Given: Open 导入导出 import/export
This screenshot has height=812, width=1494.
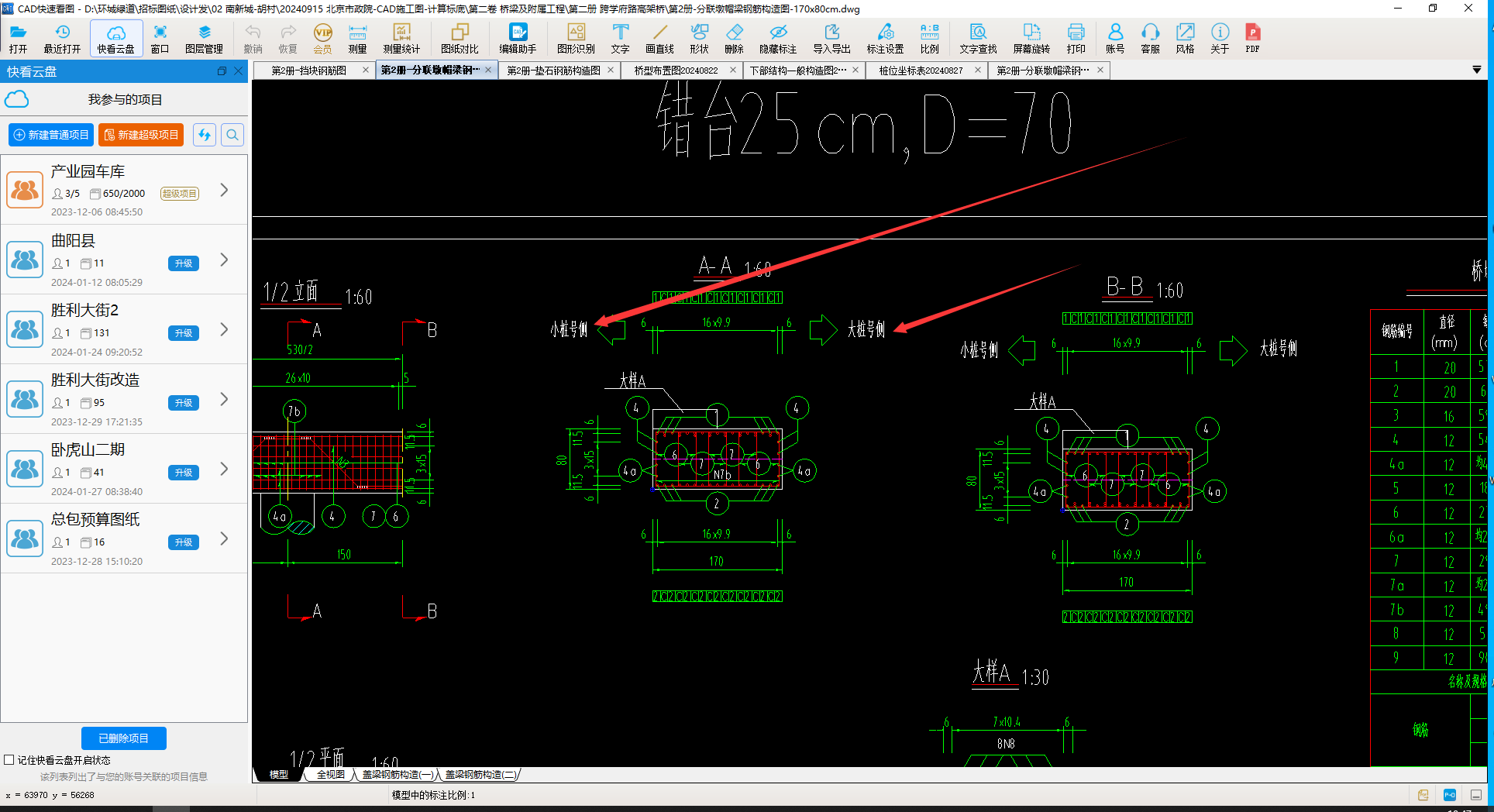Looking at the screenshot, I should point(831,38).
